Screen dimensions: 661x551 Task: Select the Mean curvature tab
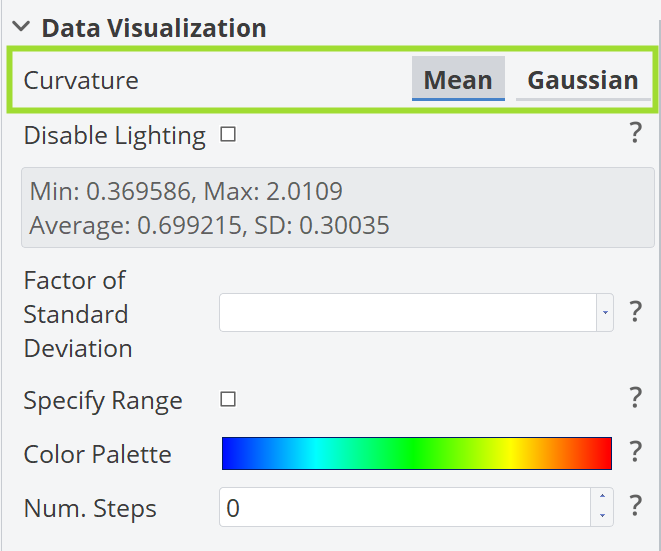458,79
